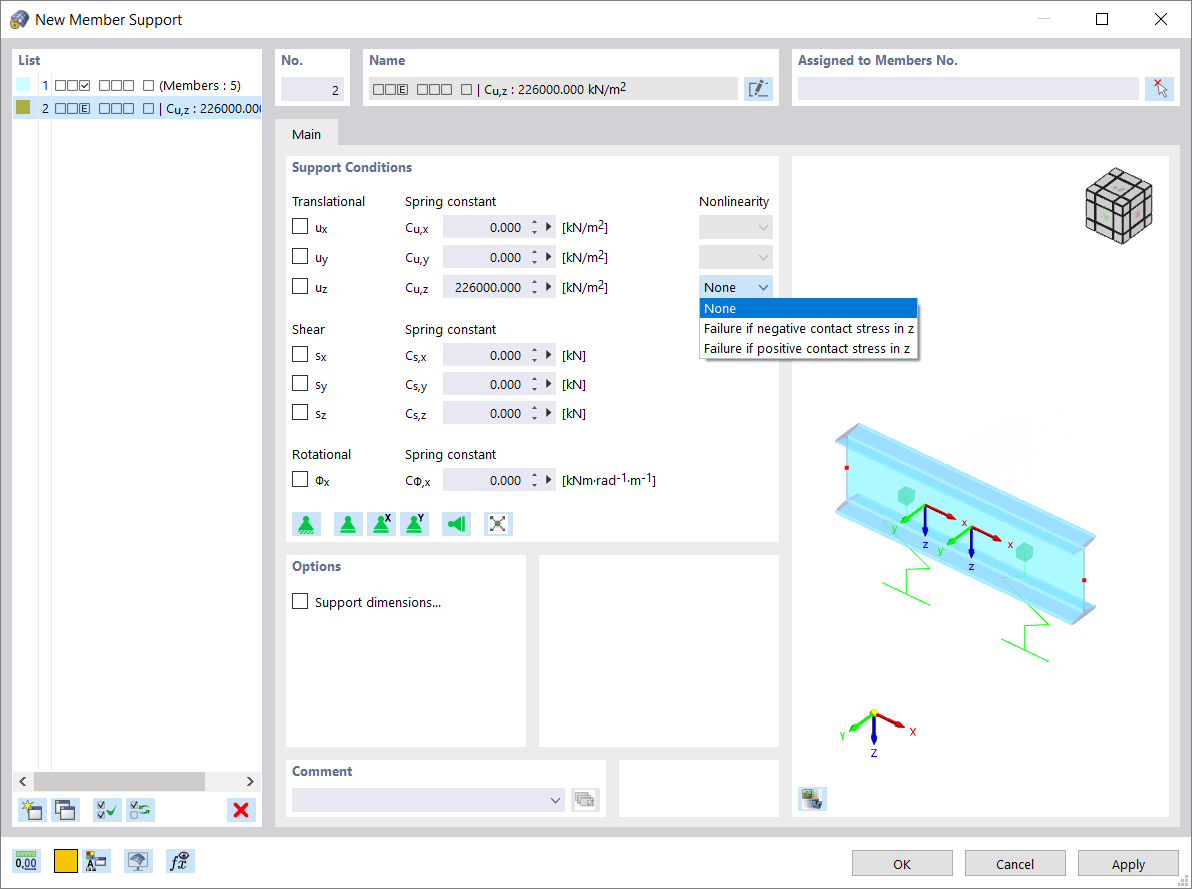Expand the Cu,x spring constant arrow menu
The height and width of the screenshot is (889, 1192).
[548, 227]
